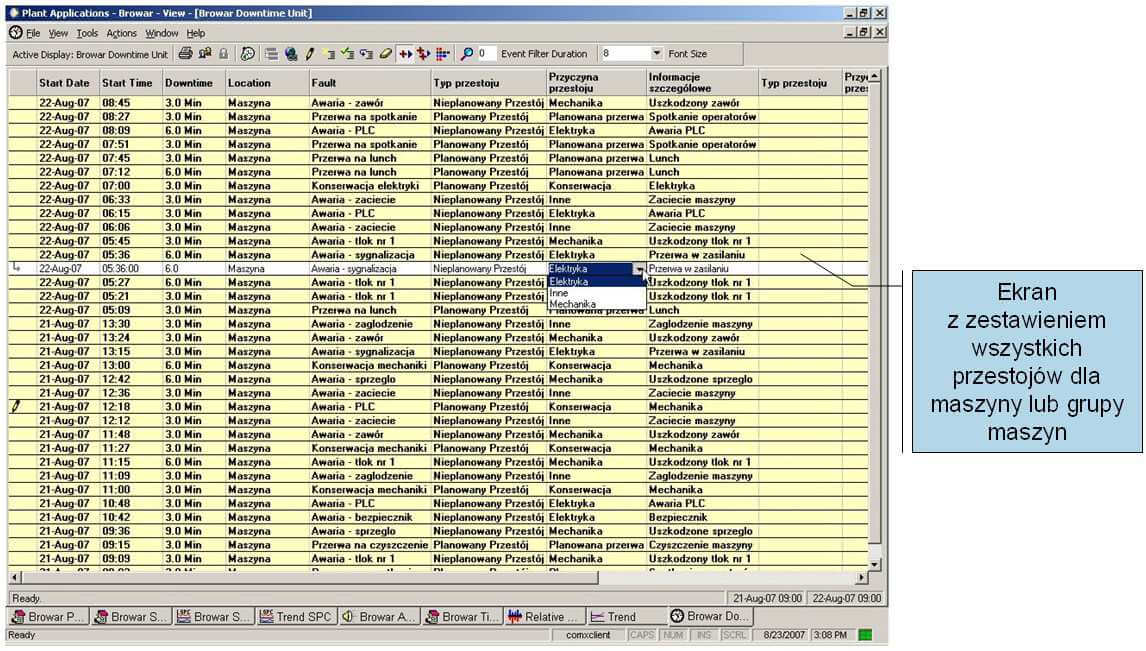Click the Start Time column header
The height and width of the screenshot is (651, 1146).
pos(130,83)
